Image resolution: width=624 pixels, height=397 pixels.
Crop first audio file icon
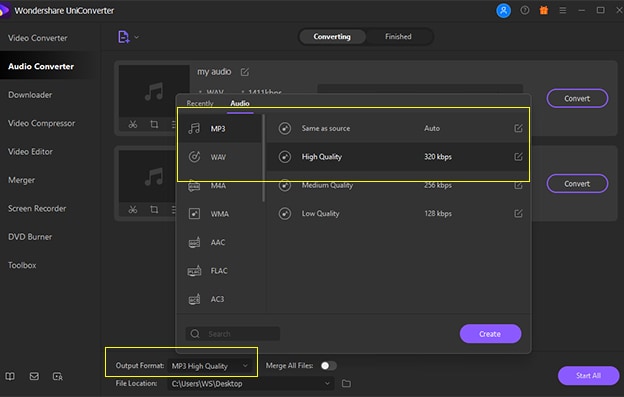tap(154, 125)
